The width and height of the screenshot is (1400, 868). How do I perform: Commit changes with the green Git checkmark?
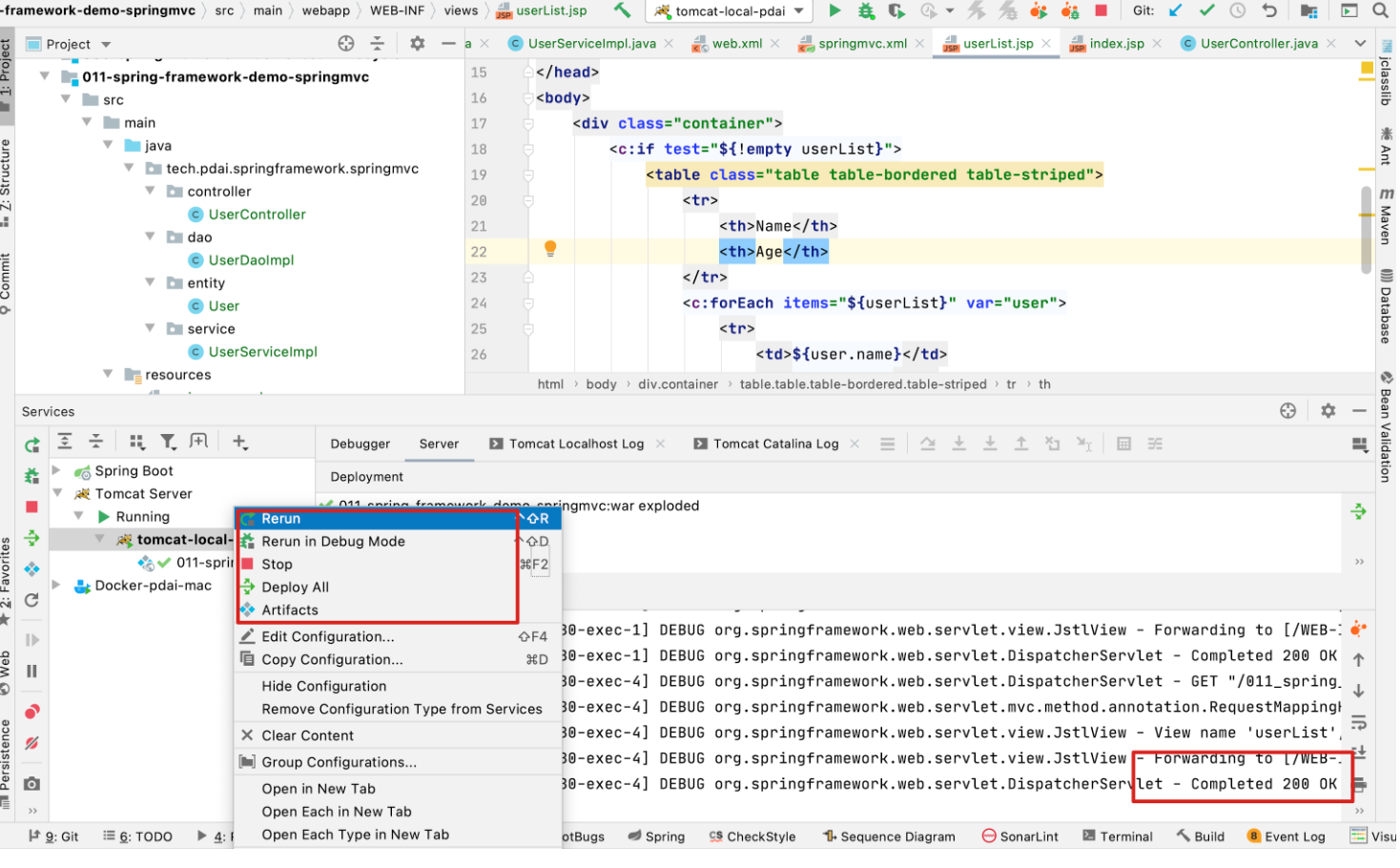(x=1206, y=10)
